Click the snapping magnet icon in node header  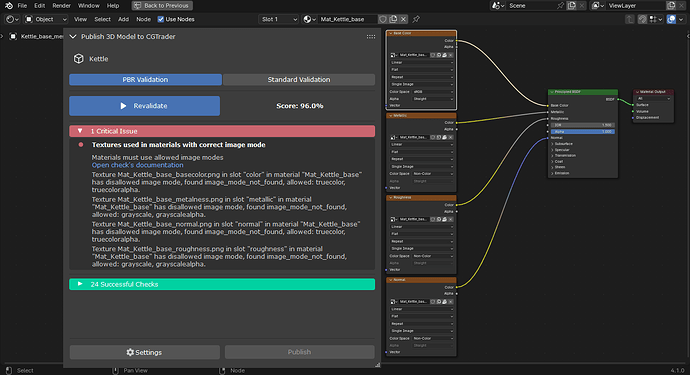pyautogui.click(x=642, y=19)
